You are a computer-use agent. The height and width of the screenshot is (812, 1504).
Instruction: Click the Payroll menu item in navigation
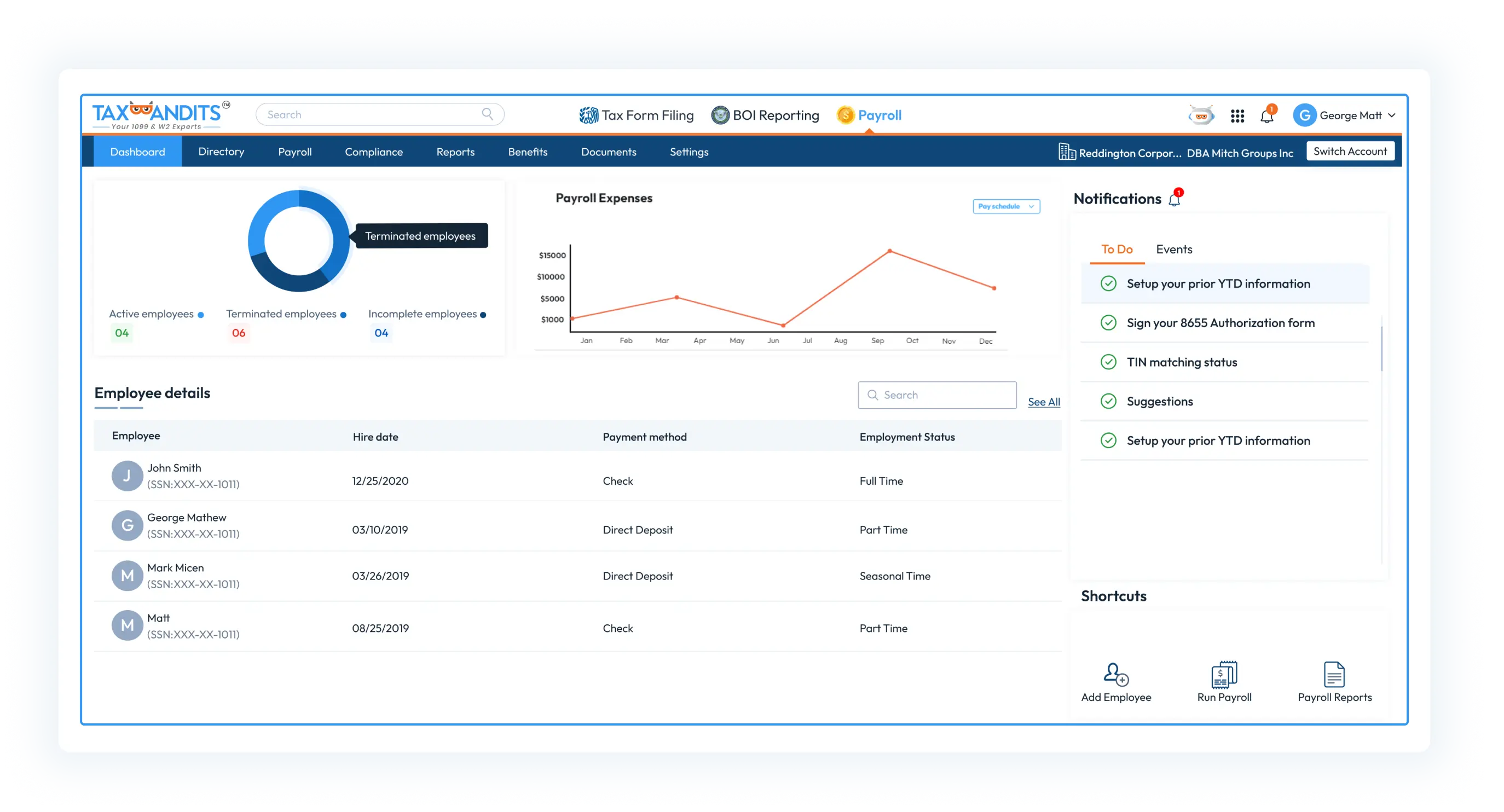[294, 151]
